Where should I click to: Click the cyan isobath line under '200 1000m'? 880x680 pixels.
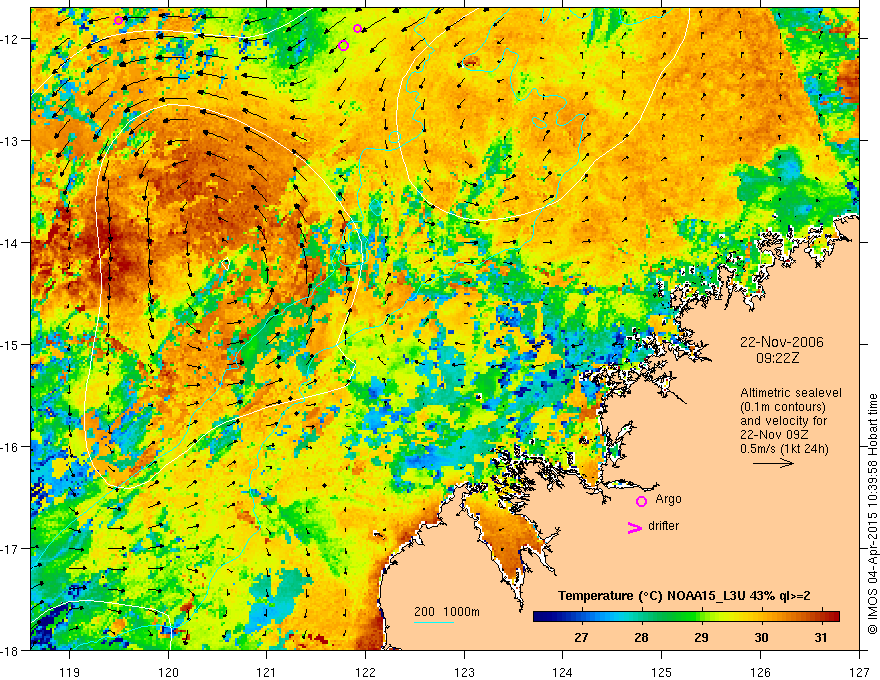(x=434, y=622)
